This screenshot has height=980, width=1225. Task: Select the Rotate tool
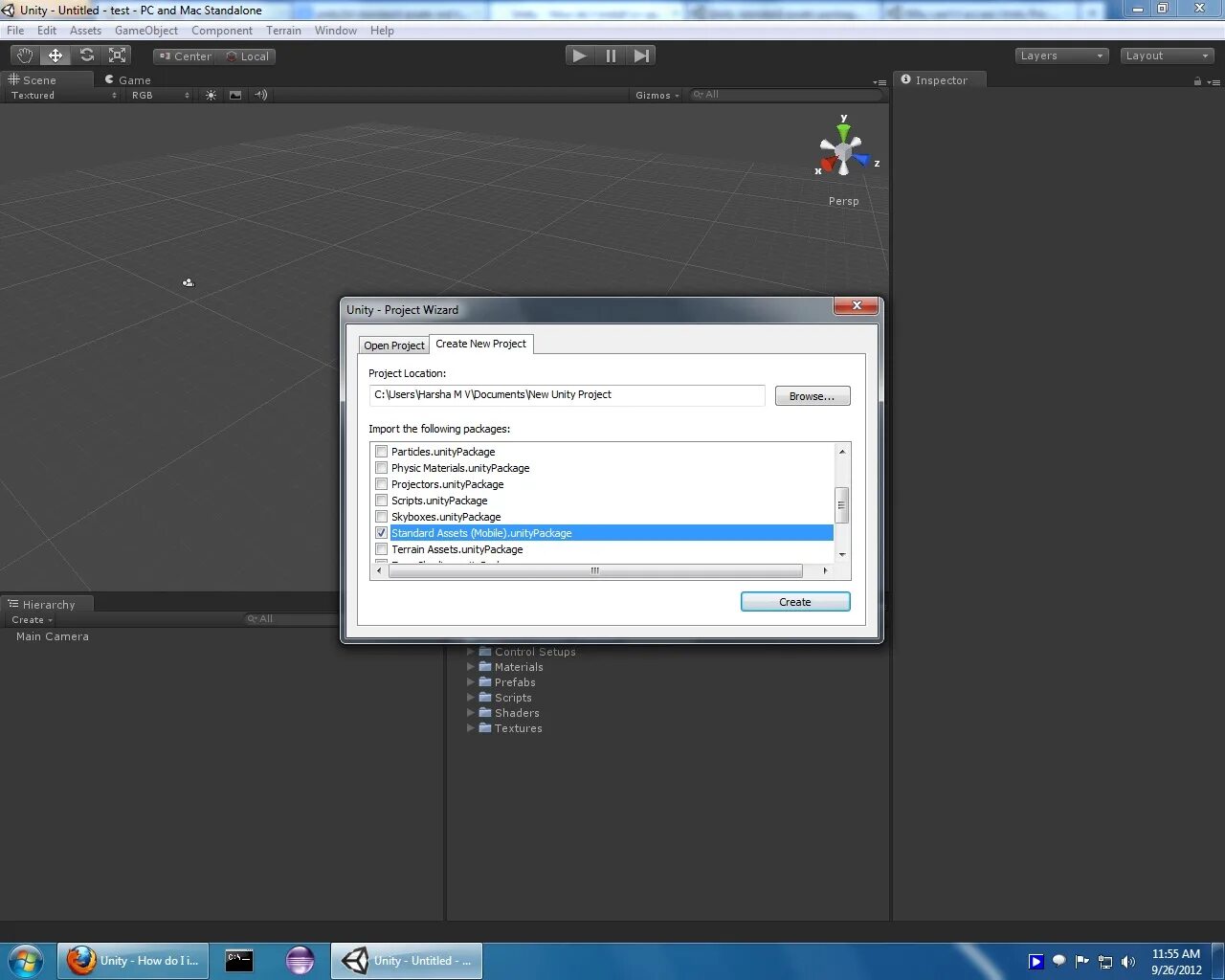pyautogui.click(x=87, y=56)
